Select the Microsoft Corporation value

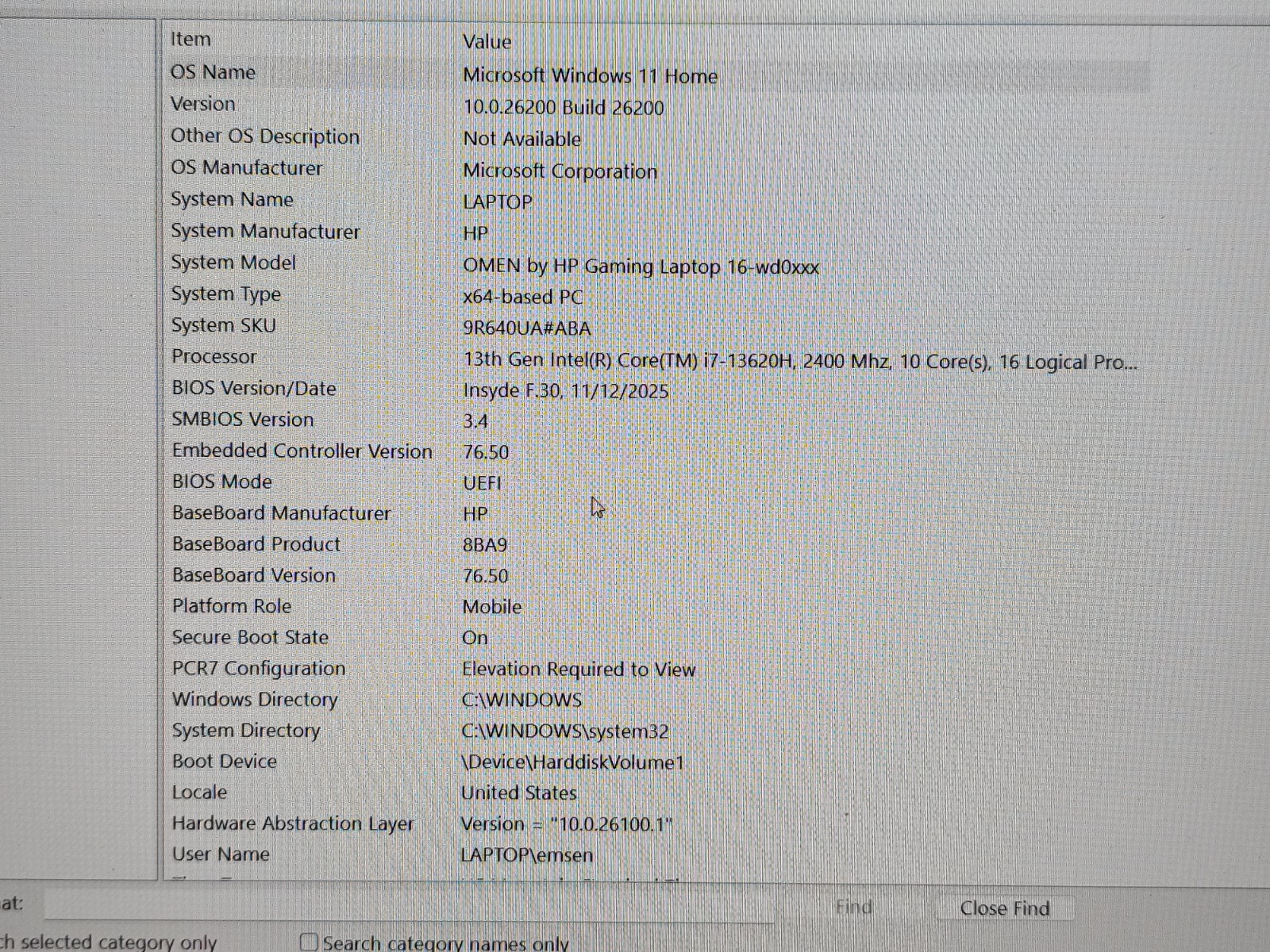(560, 171)
